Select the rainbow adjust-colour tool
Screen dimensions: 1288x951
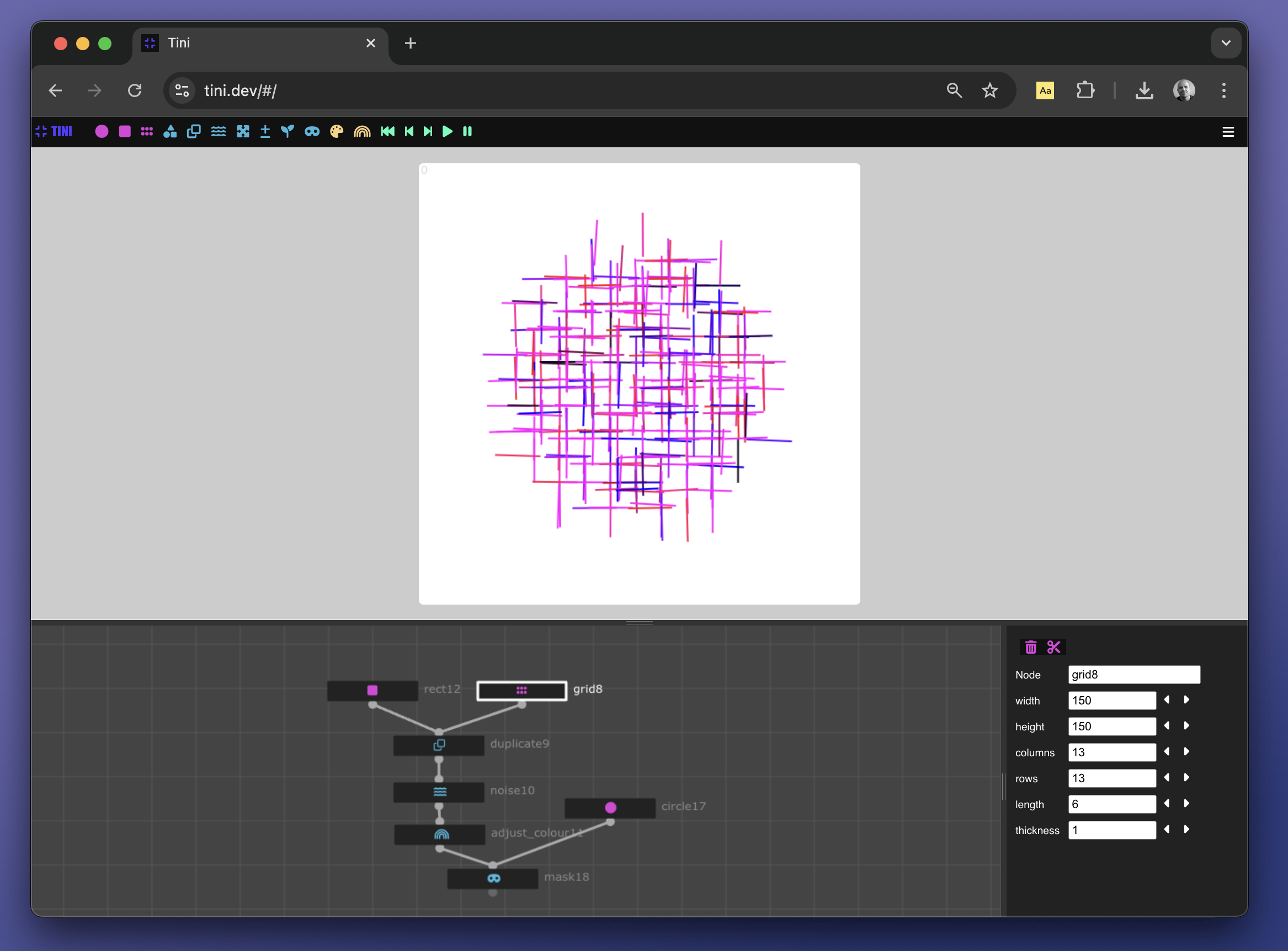tap(362, 131)
